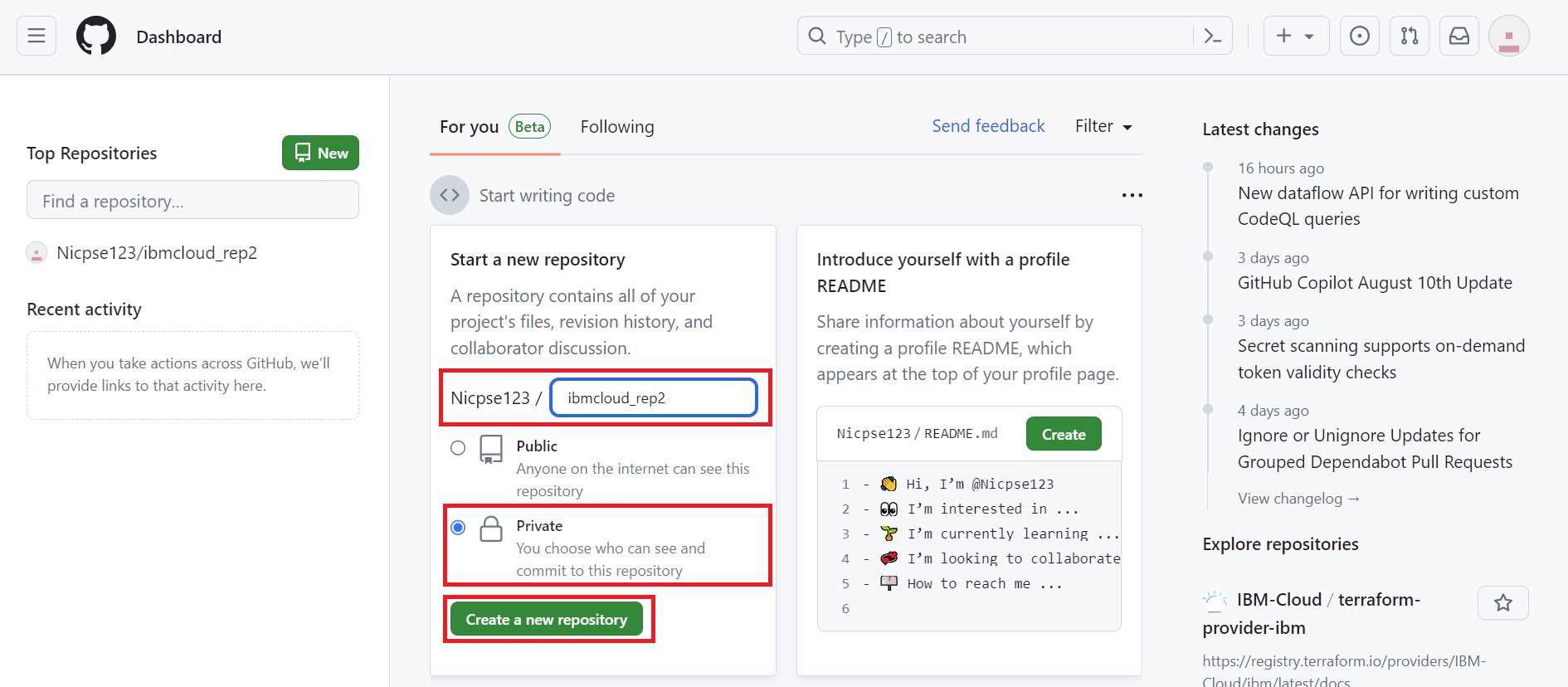Click the user avatar in header
Screen dimensions: 1568x687
pyautogui.click(x=1508, y=37)
